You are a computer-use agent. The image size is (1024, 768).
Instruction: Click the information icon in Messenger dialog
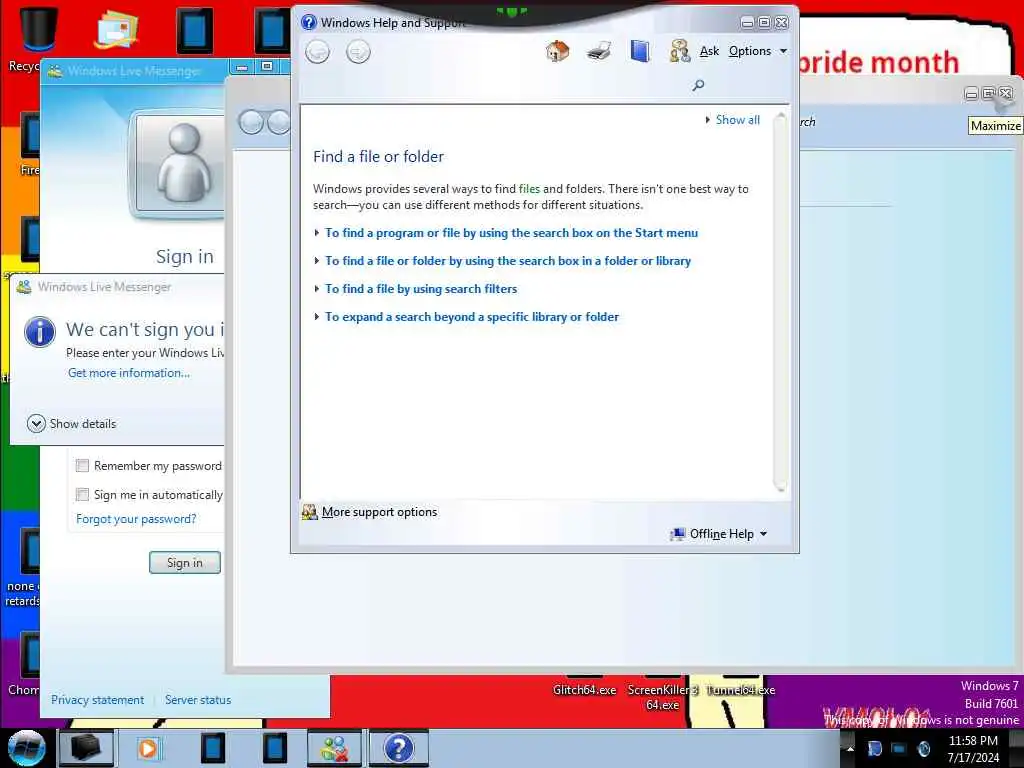coord(40,331)
